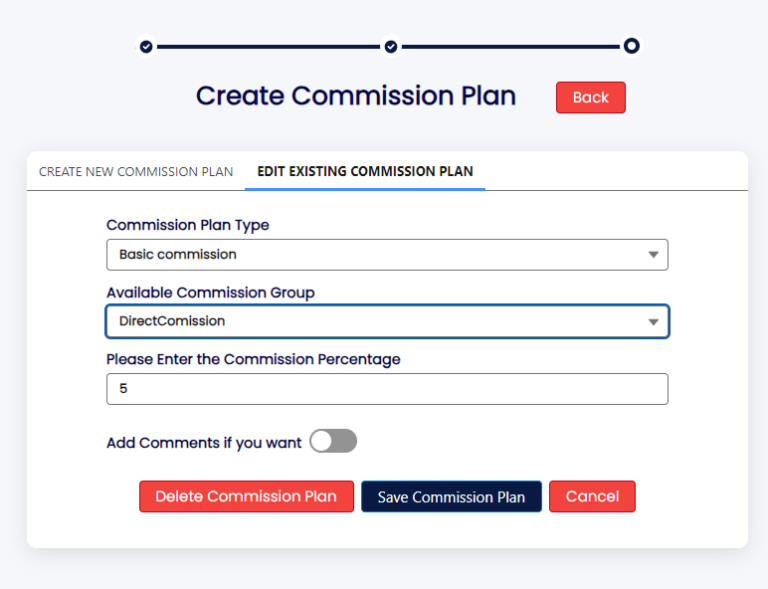Viewport: 768px width, 589px height.
Task: Switch to Create New Commission Plan tab
Action: pyautogui.click(x=136, y=171)
